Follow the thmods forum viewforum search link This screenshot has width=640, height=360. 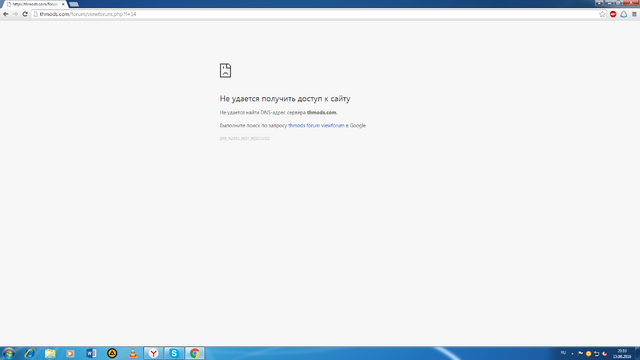point(316,126)
